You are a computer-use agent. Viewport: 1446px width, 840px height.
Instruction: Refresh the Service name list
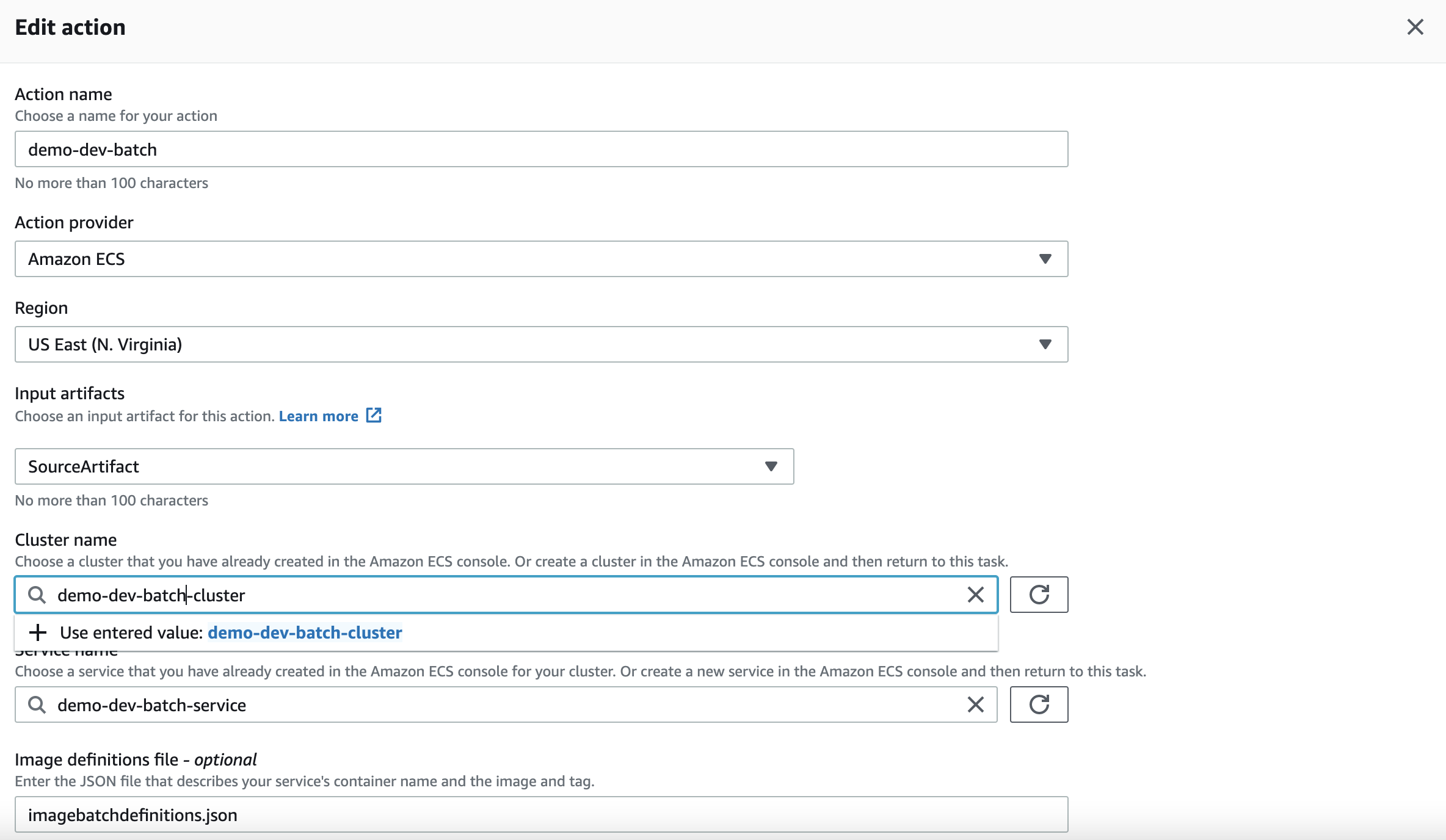coord(1039,704)
